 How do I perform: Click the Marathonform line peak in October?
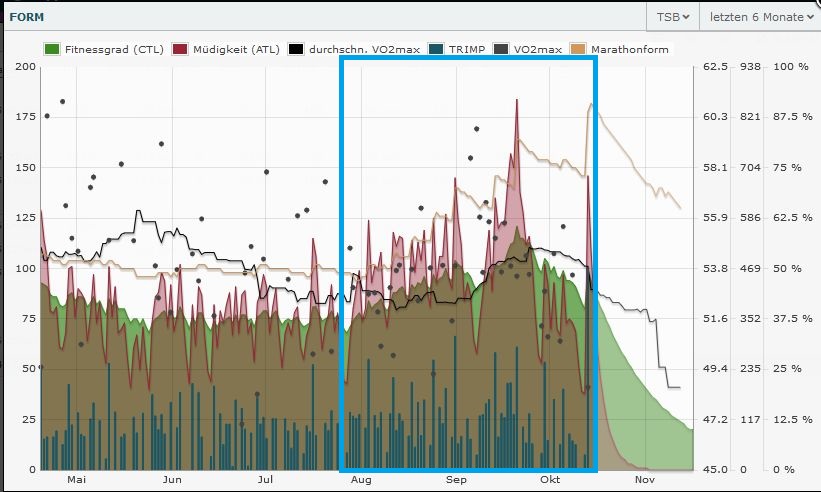[591, 104]
